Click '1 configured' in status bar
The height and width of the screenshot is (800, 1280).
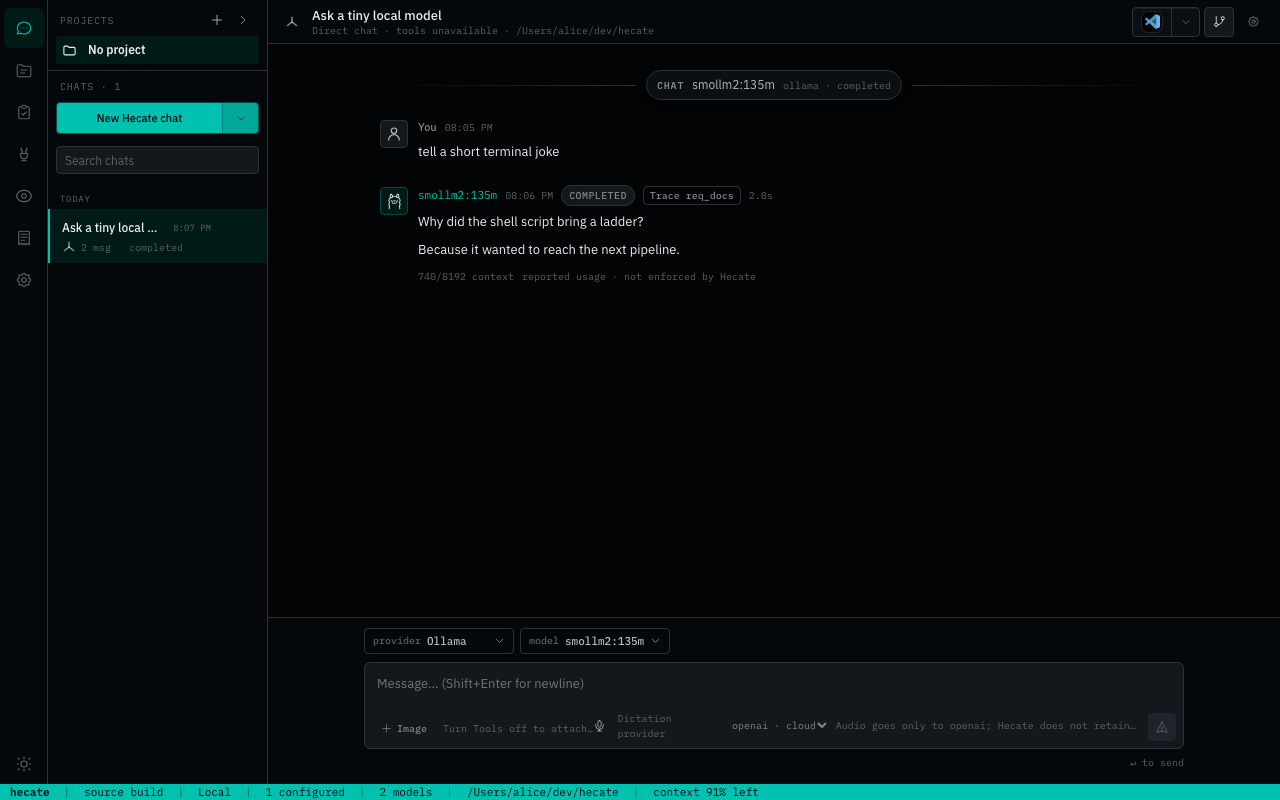pyautogui.click(x=305, y=792)
